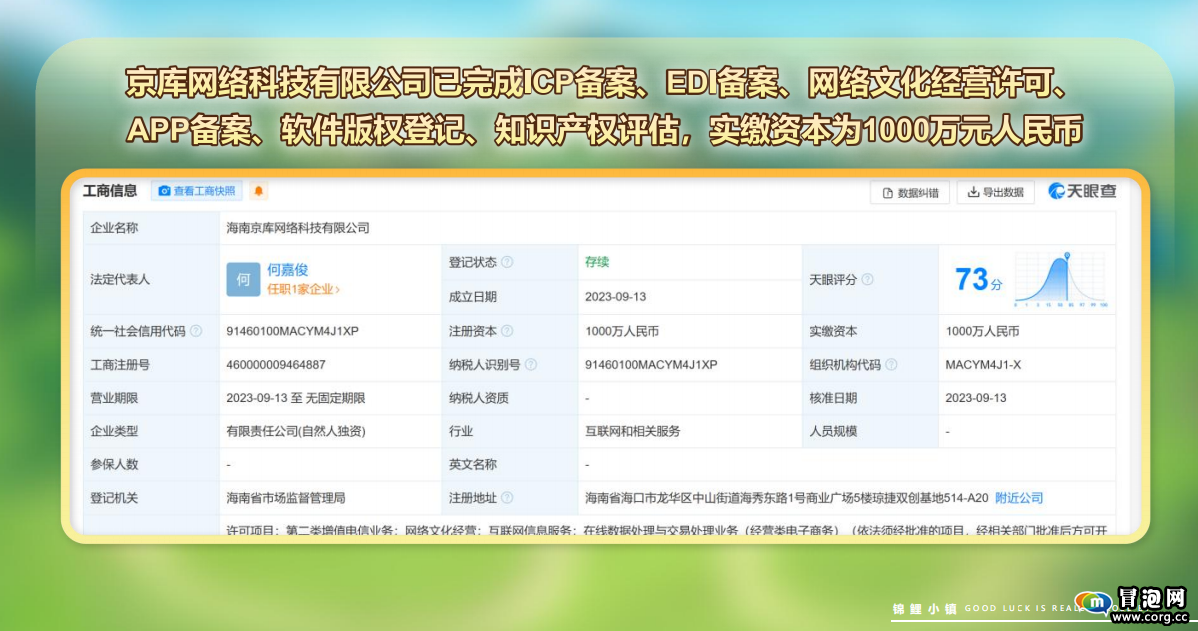Click the 何 avatar tile
Screen dimensions: 1198x631
(243, 279)
